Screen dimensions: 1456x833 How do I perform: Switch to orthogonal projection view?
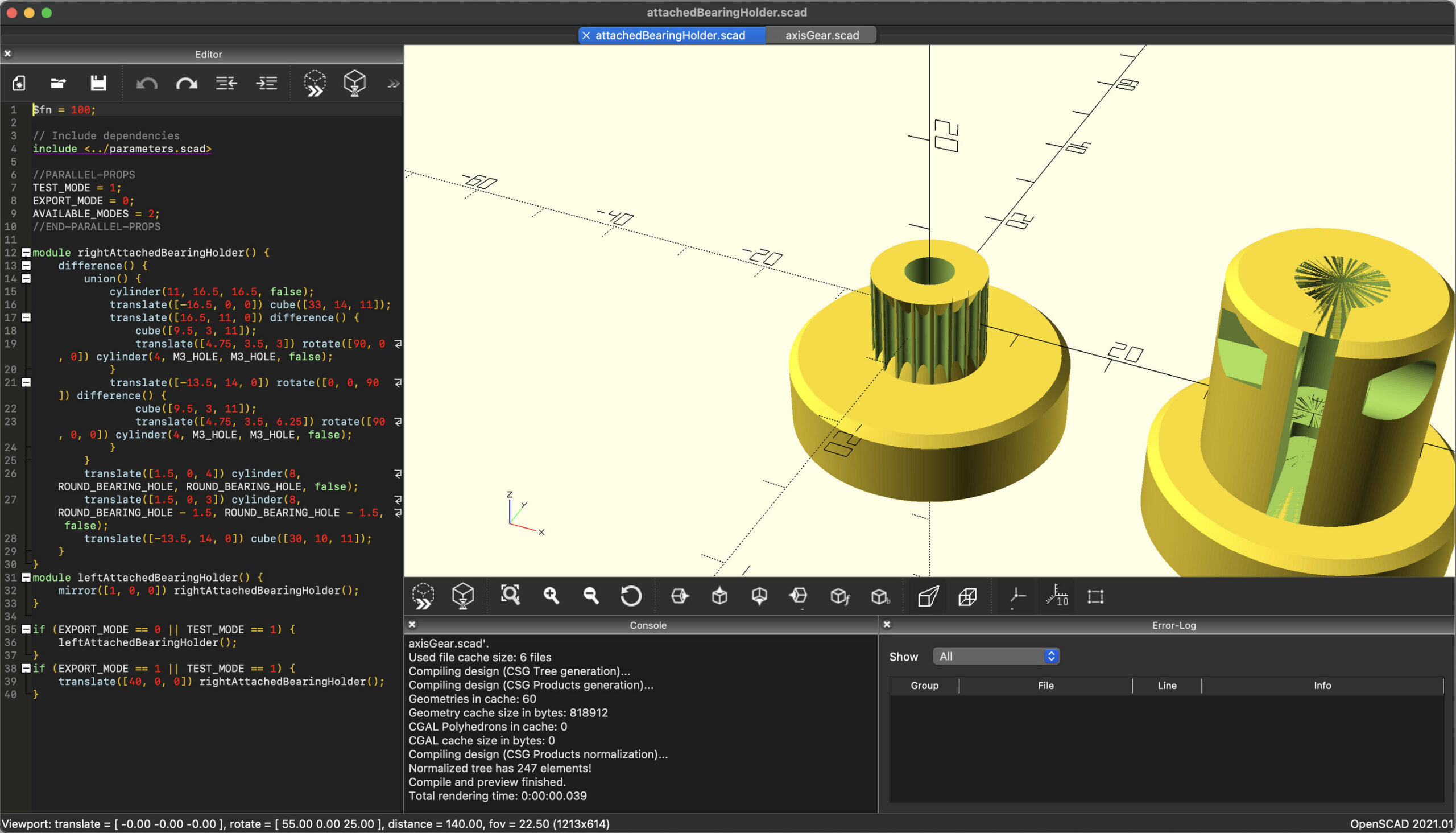[969, 596]
